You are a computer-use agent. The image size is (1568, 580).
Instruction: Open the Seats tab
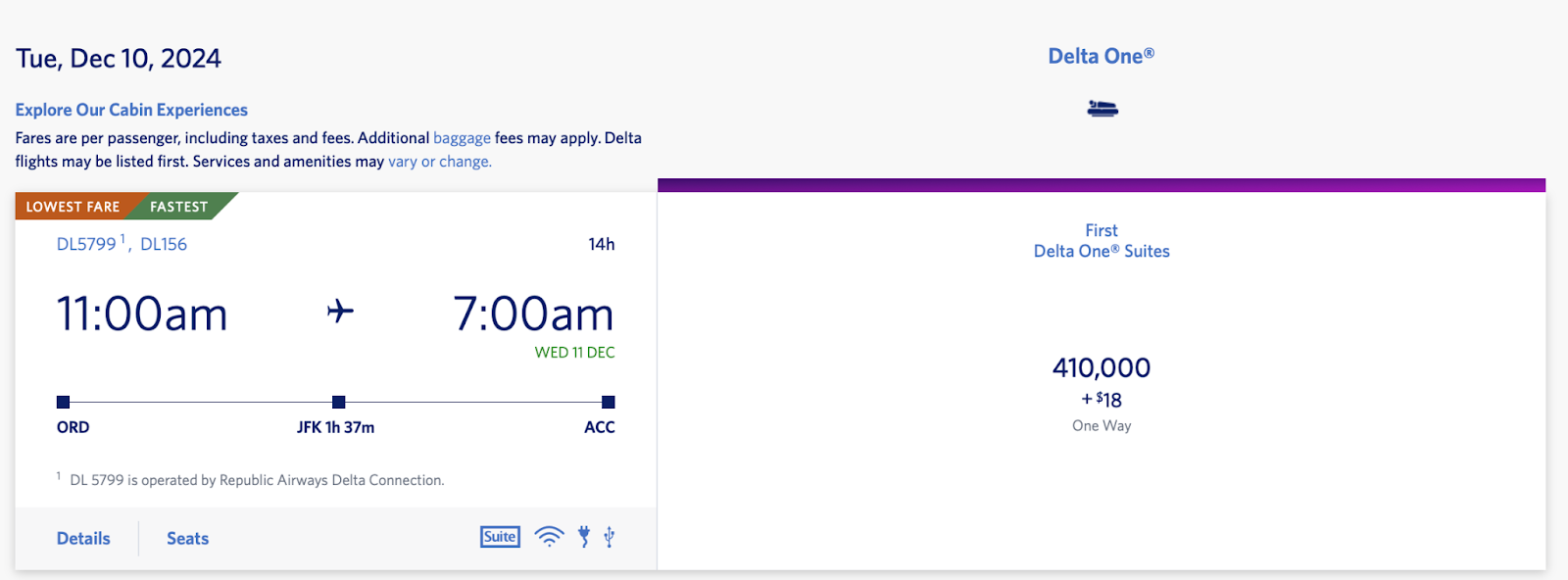187,539
